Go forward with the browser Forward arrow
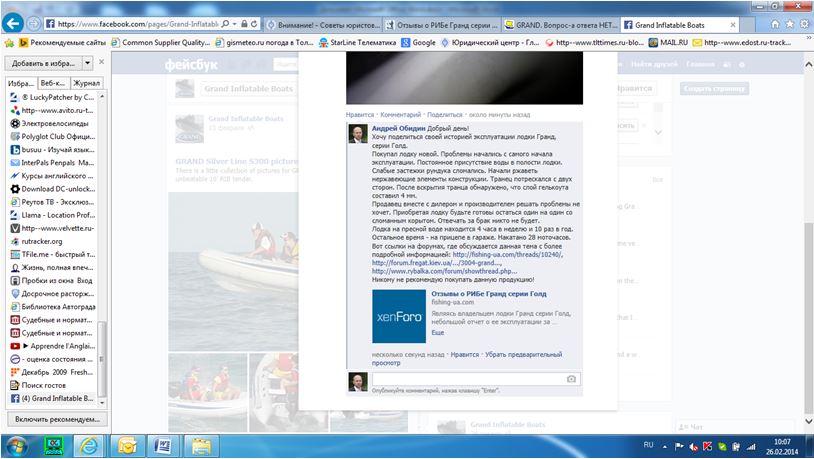Screen dimensions: 814x459 pos(33,24)
